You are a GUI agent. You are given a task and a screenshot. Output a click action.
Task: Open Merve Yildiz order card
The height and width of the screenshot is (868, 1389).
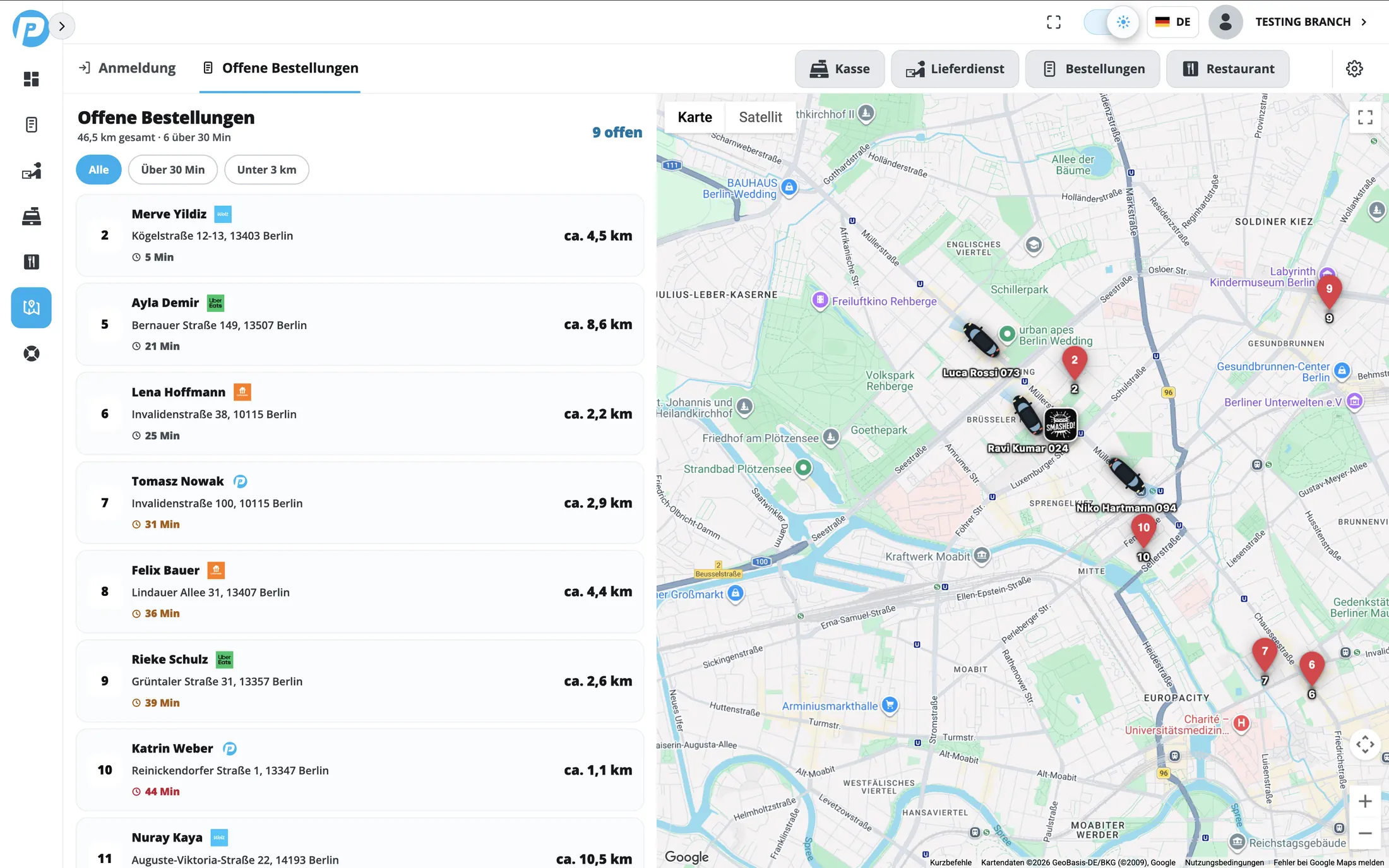[x=360, y=235]
